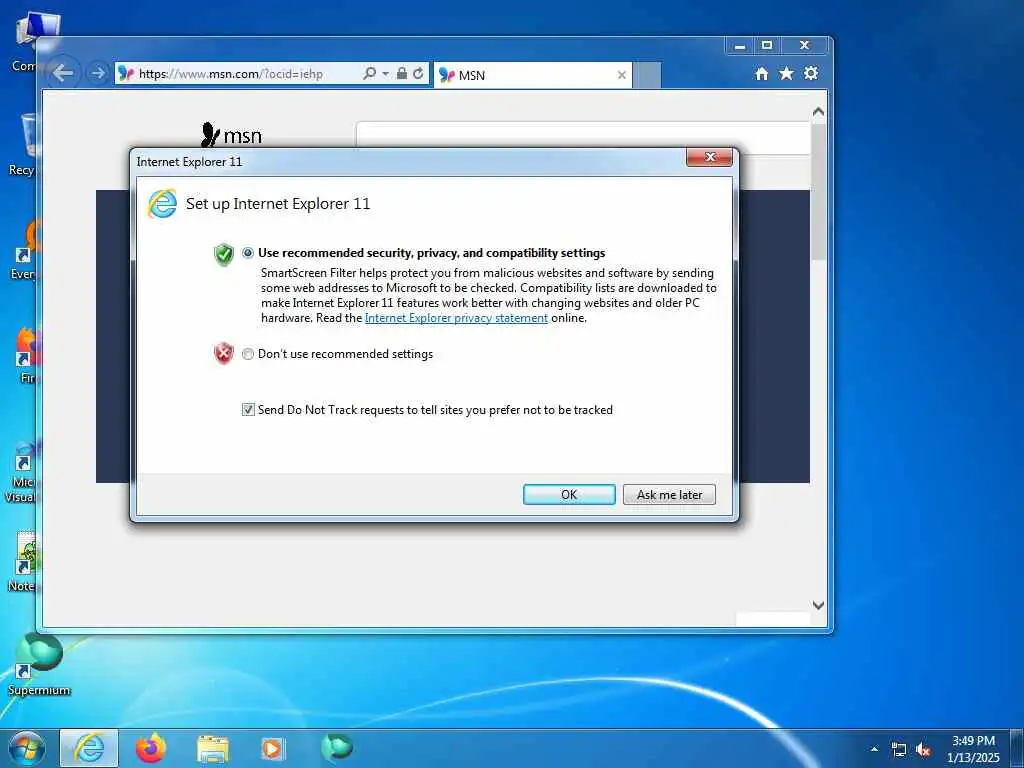This screenshot has width=1024, height=768.
Task: Open the Windows Start menu
Action: point(27,748)
